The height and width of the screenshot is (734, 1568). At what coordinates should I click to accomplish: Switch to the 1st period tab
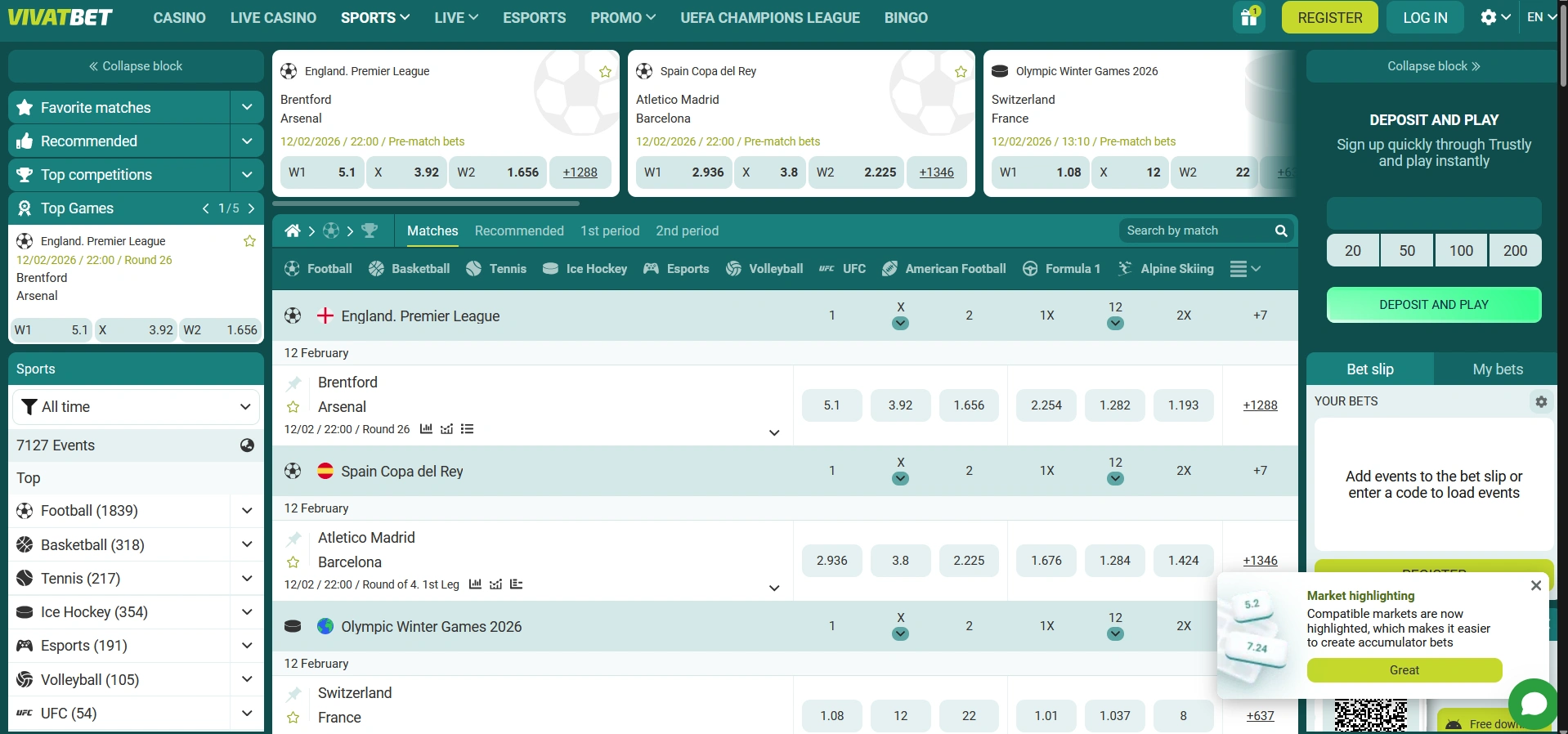[610, 231]
